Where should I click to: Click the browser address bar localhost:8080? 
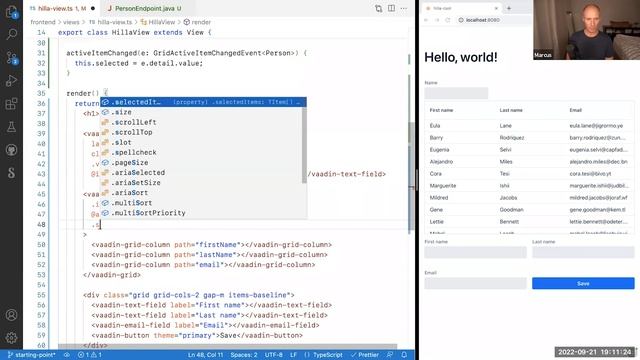tap(482, 20)
